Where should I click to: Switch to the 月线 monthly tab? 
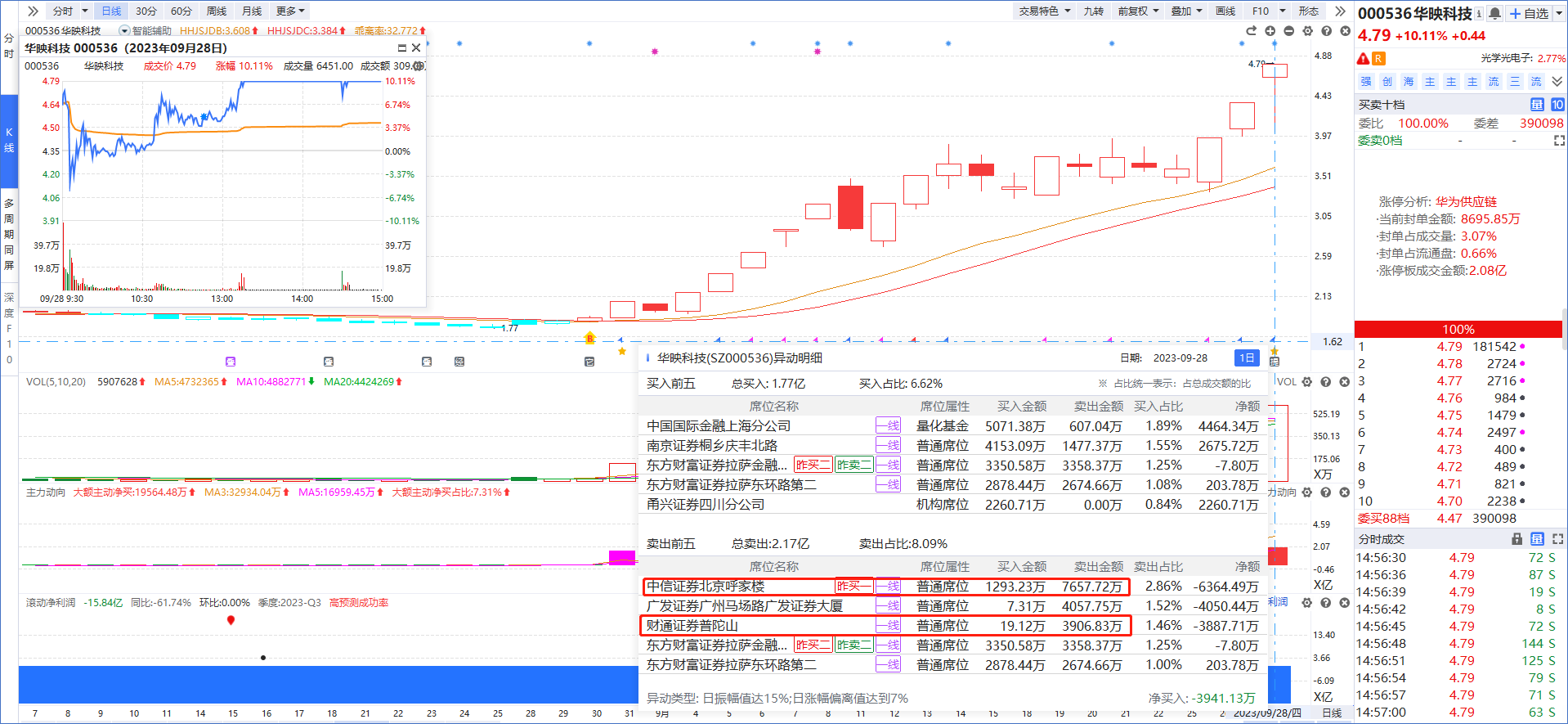click(252, 11)
